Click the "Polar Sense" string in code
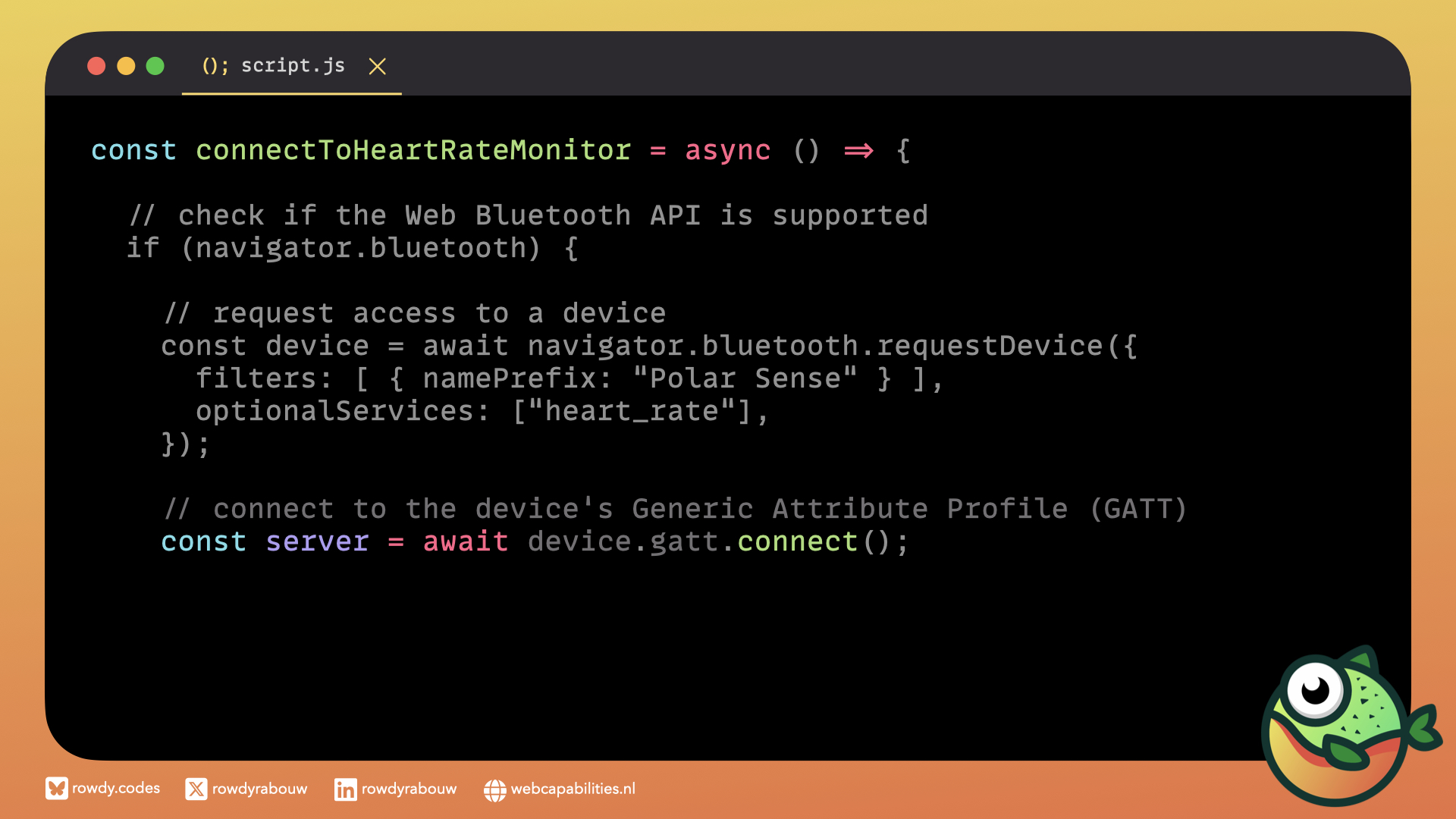This screenshot has width=1456, height=819. pos(745,378)
